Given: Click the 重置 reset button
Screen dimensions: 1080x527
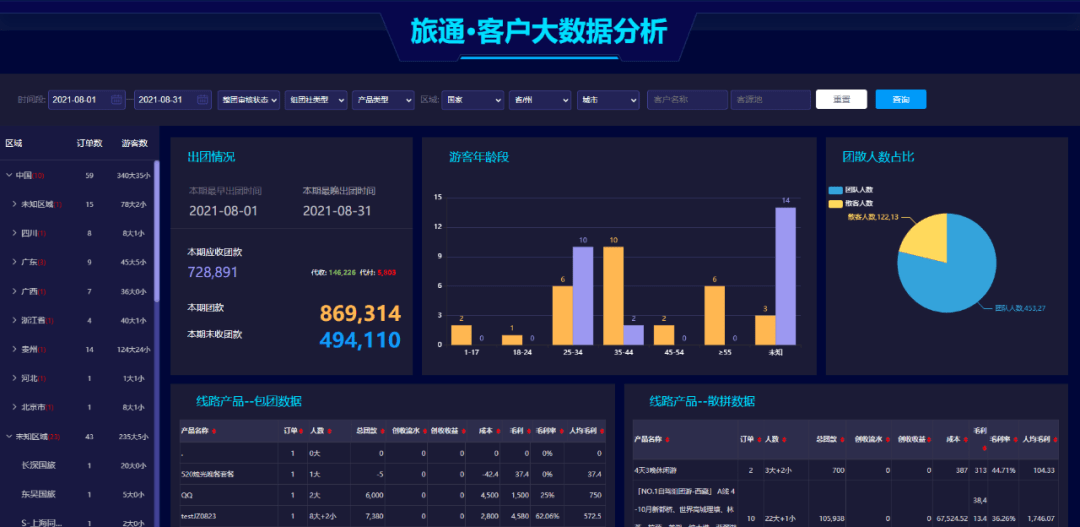Looking at the screenshot, I should point(840,100).
